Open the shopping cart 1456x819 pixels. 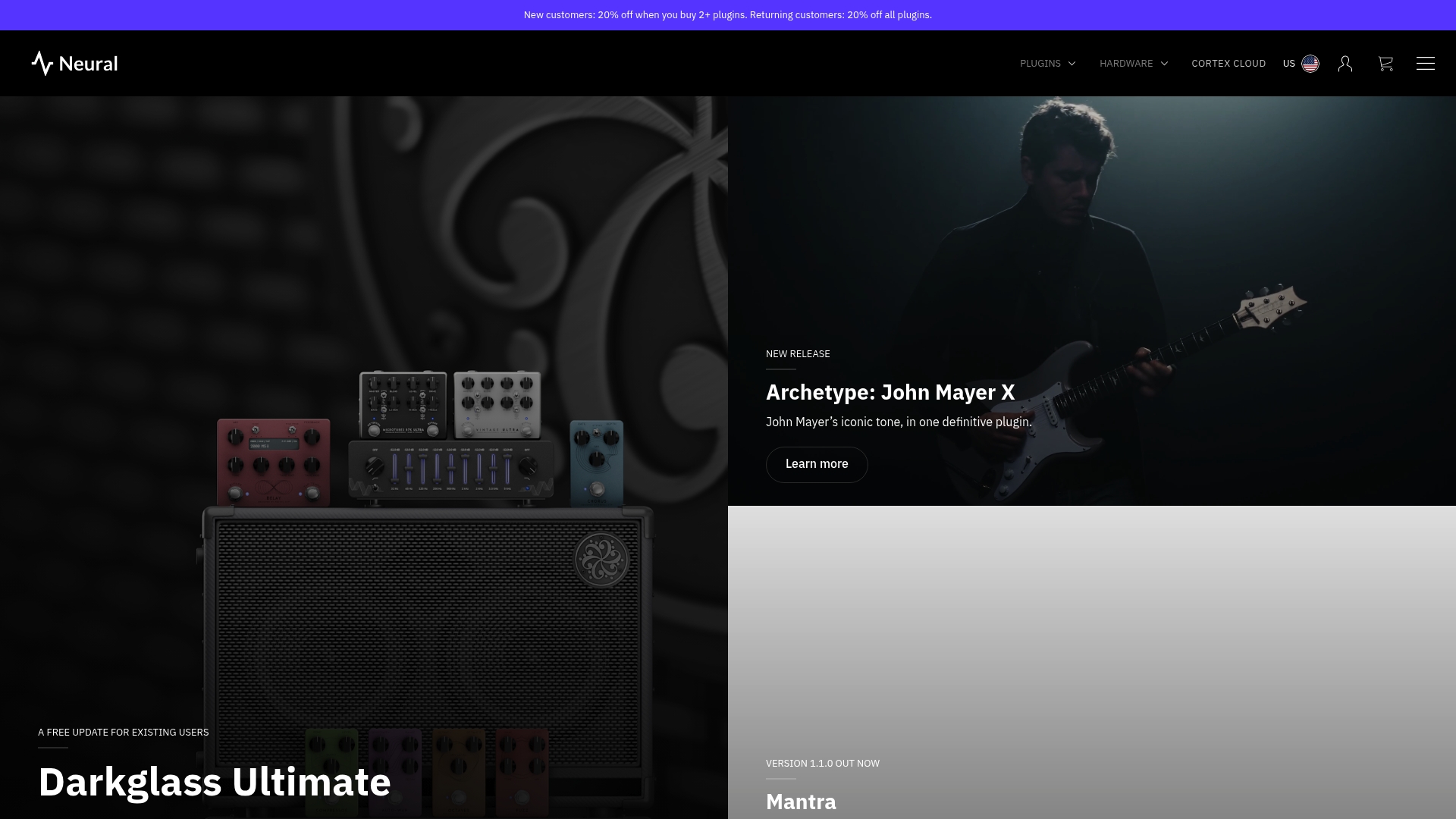(1385, 64)
